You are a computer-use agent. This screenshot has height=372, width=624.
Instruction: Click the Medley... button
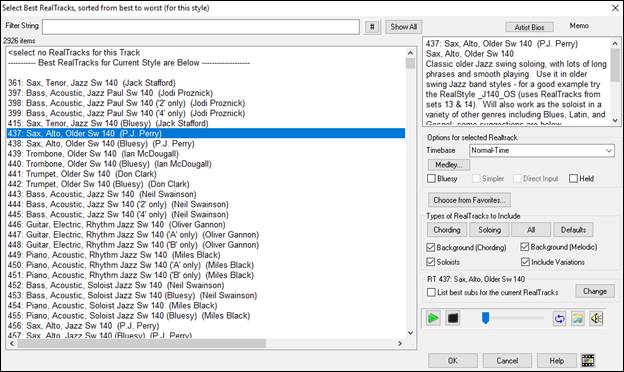(x=448, y=165)
